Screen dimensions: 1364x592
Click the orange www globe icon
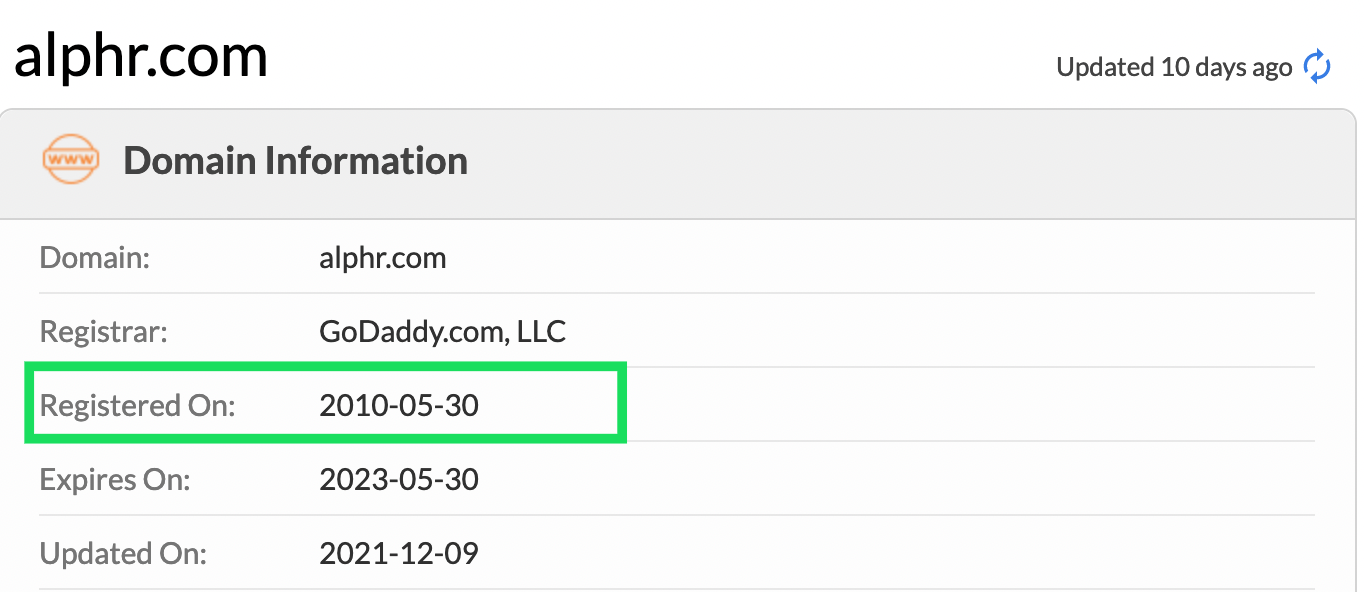click(x=71, y=161)
